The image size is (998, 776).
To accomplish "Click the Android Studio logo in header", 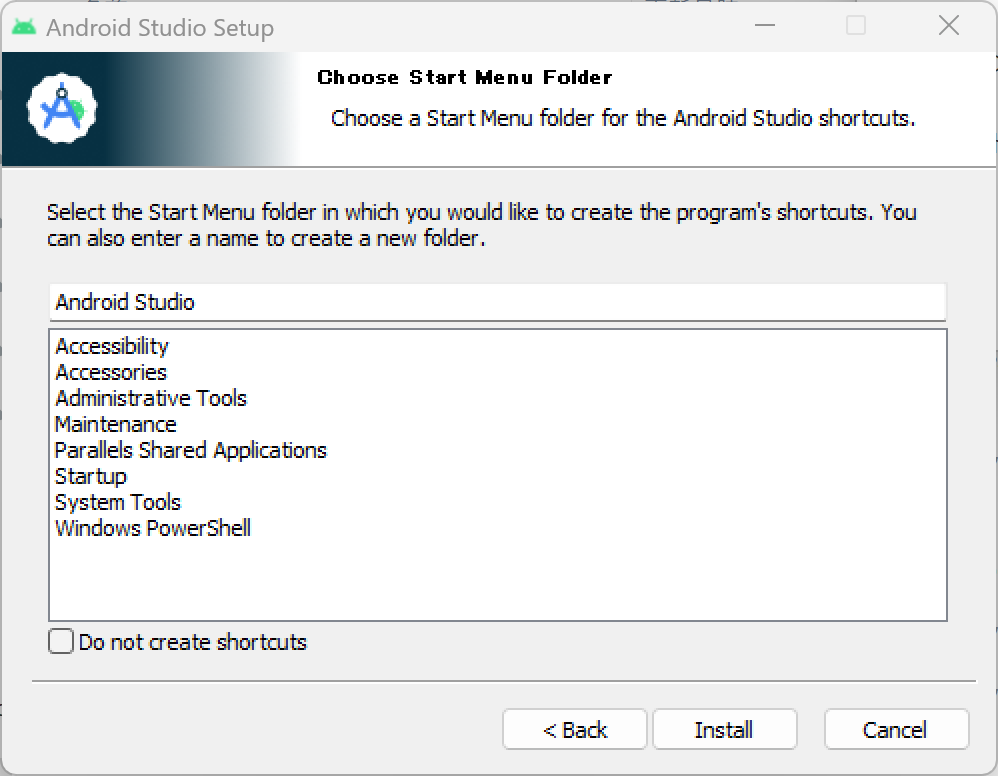I will point(62,108).
